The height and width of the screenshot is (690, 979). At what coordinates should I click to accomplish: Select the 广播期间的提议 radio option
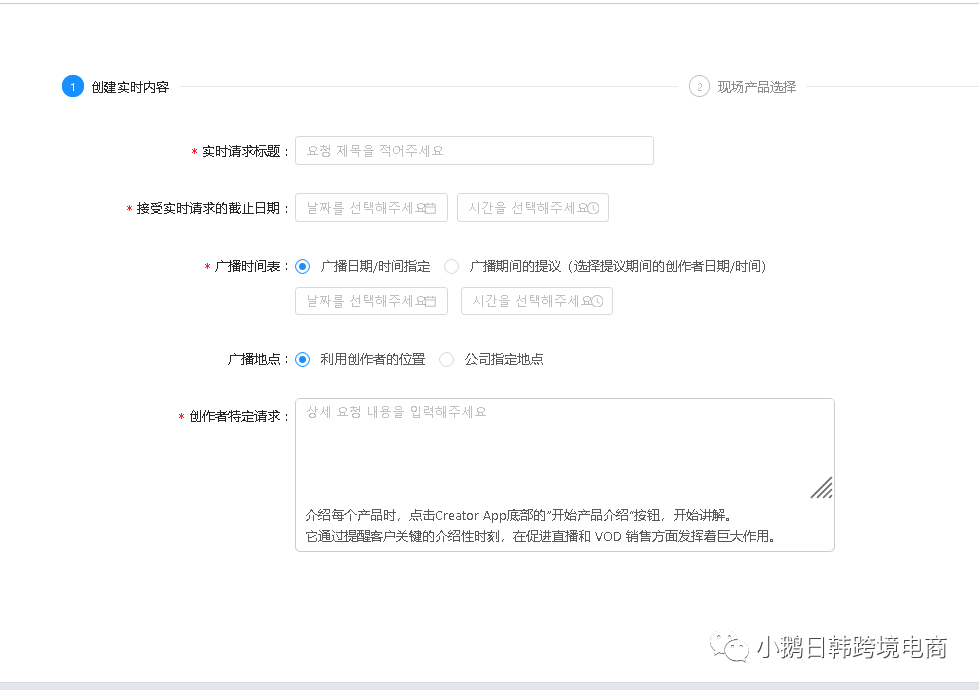pos(451,266)
